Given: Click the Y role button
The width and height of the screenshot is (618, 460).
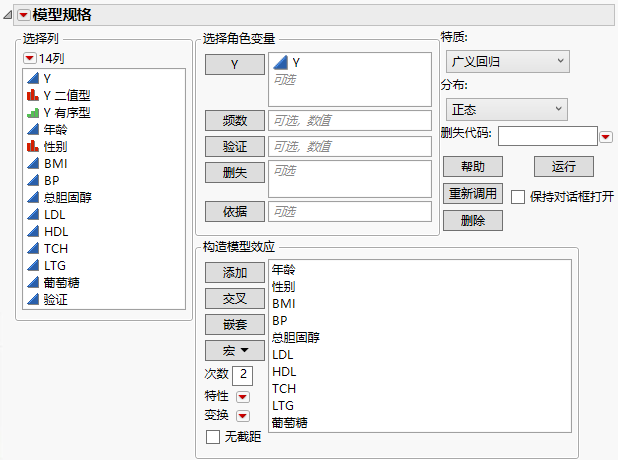Looking at the screenshot, I should [x=235, y=64].
